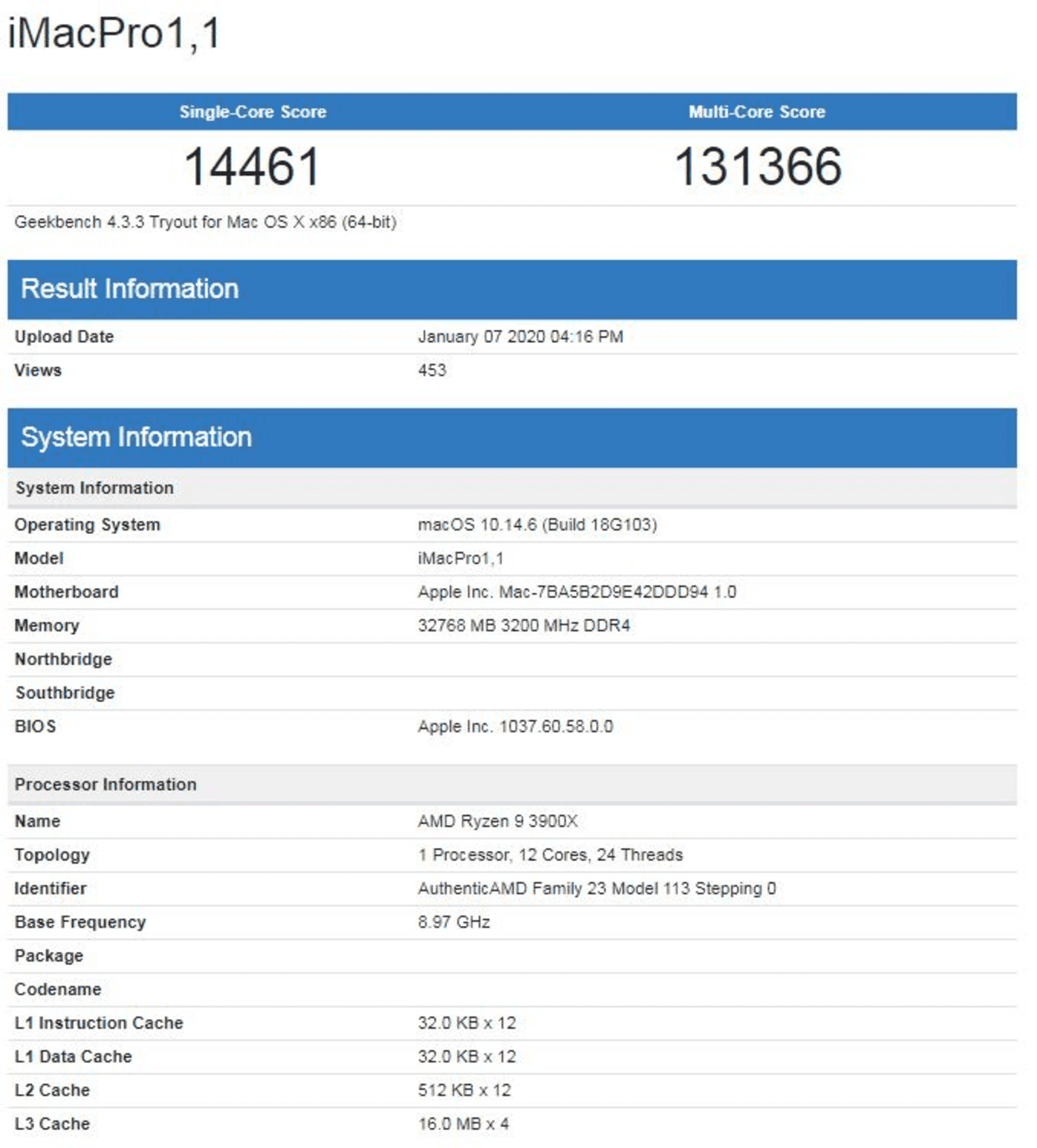Click the Memory label
The height and width of the screenshot is (1148, 1037).
click(47, 626)
